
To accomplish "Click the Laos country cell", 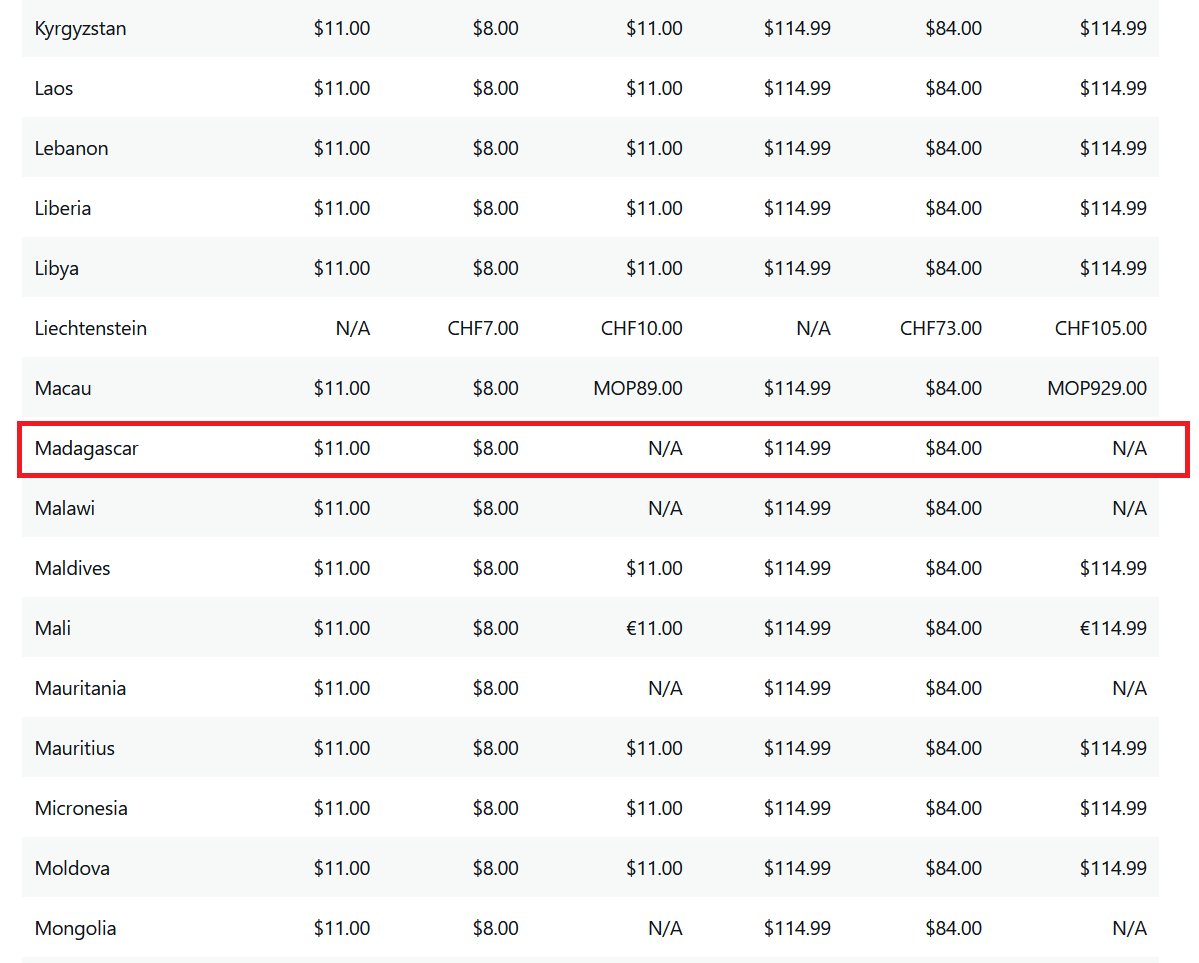I will [x=54, y=88].
